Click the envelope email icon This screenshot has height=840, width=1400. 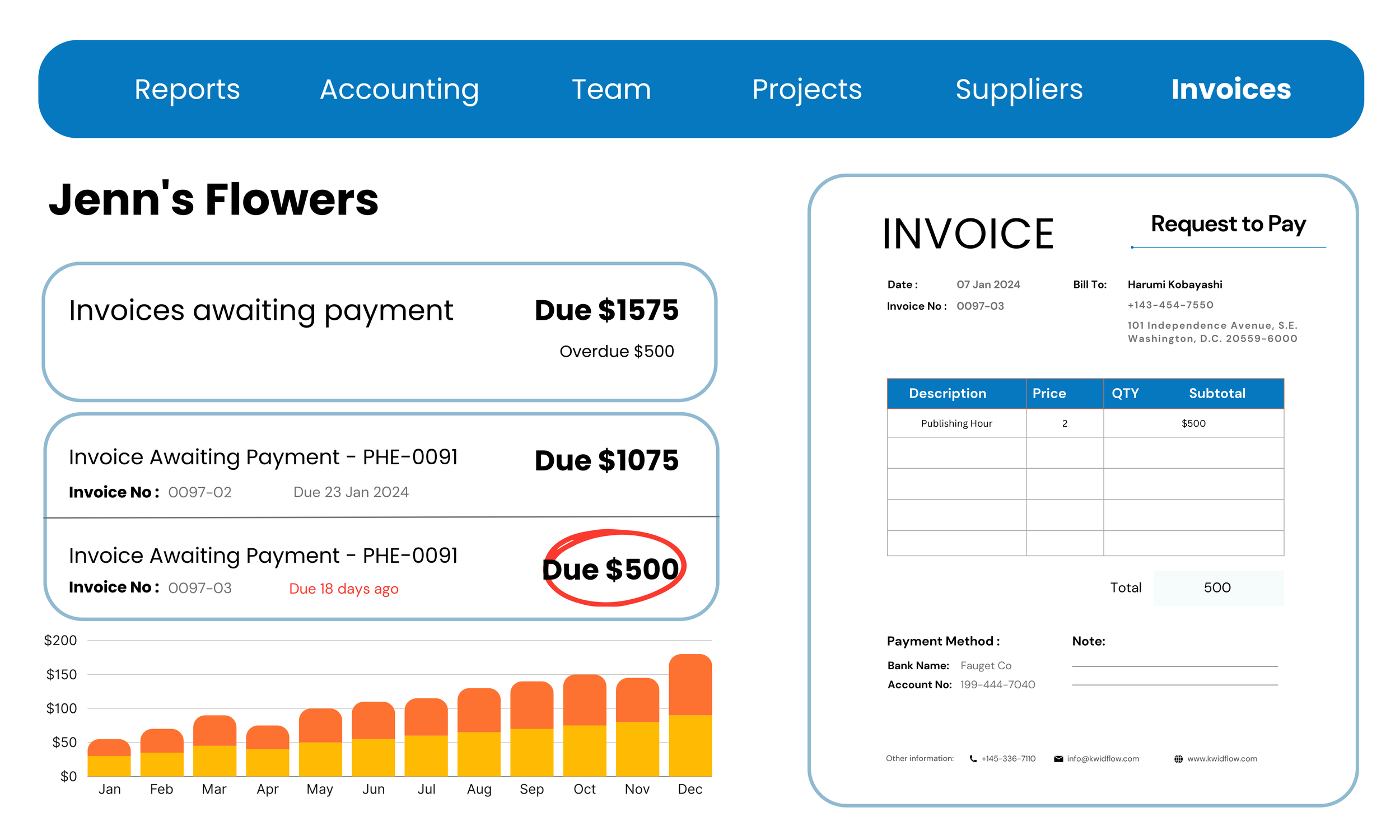click(1058, 759)
